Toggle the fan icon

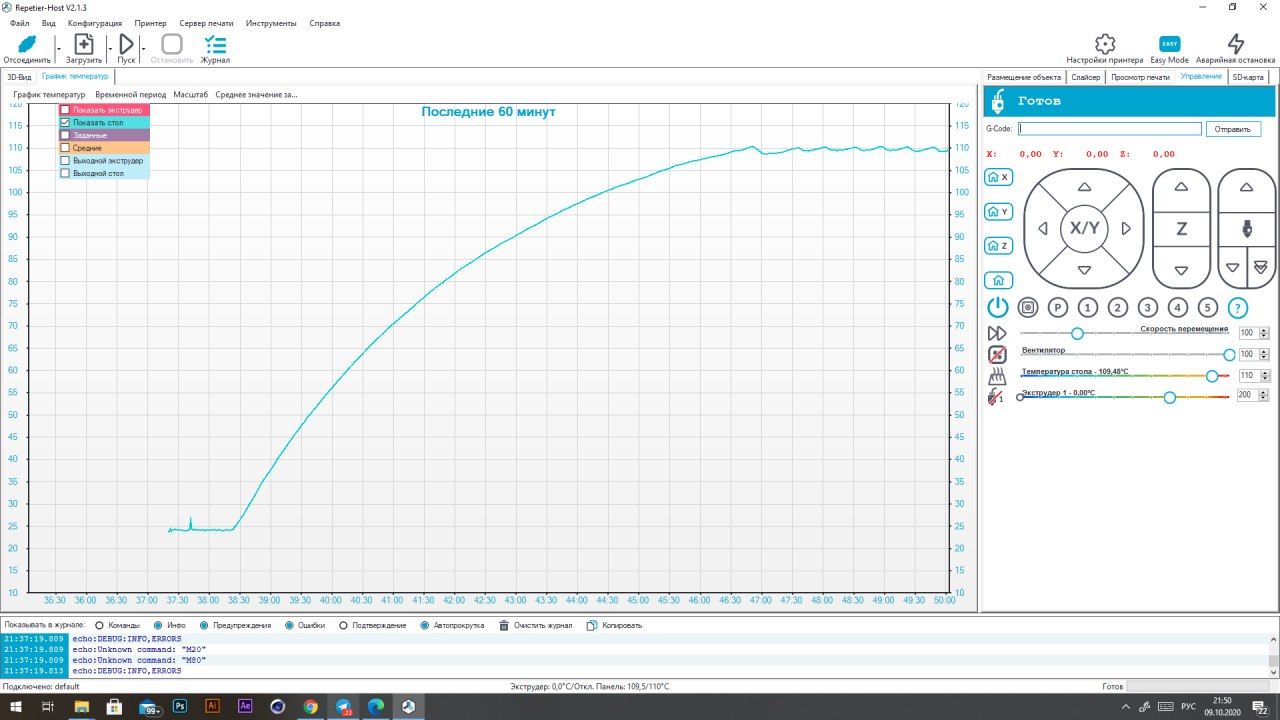coord(997,354)
